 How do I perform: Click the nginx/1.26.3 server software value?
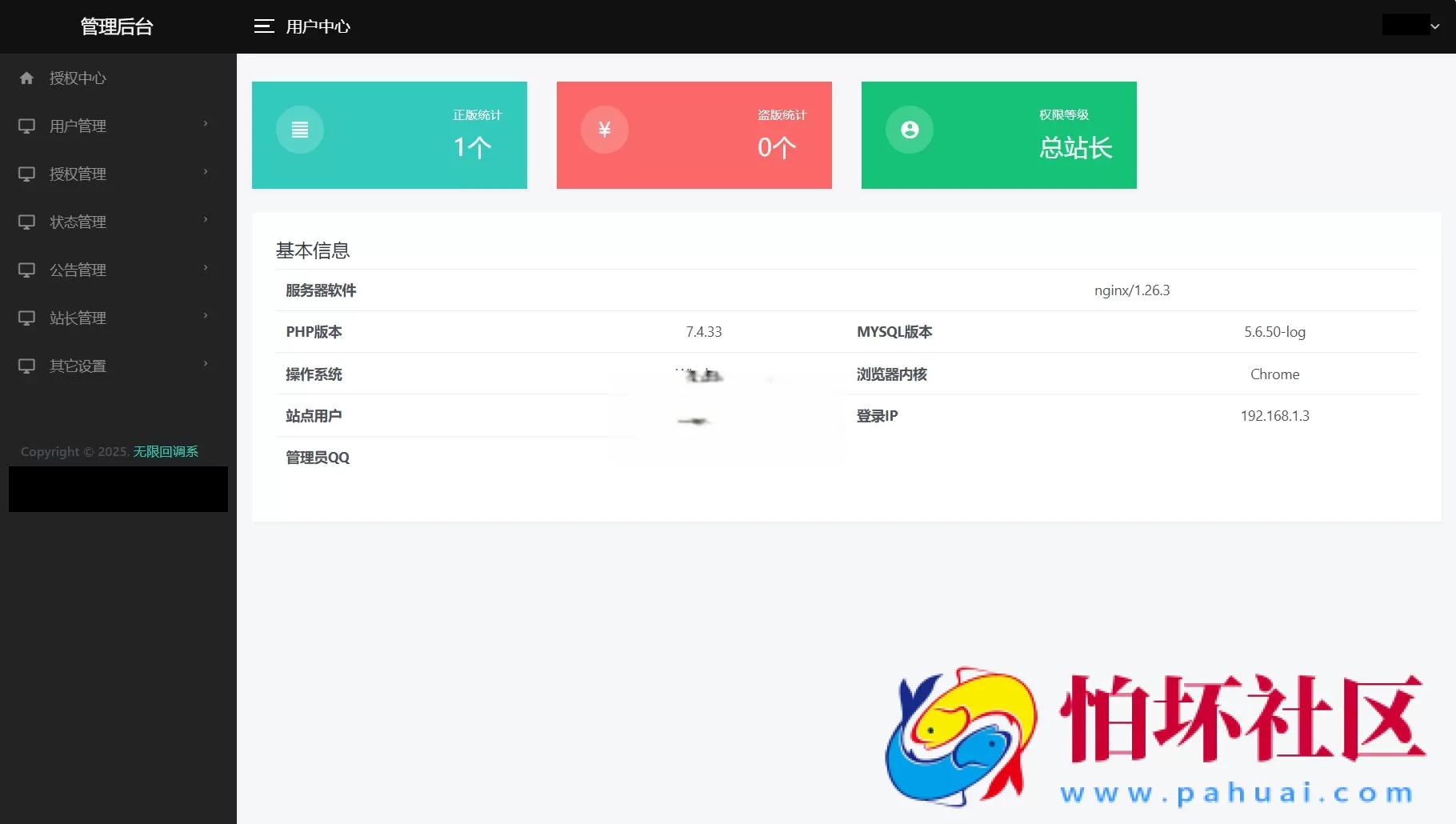(x=1132, y=290)
